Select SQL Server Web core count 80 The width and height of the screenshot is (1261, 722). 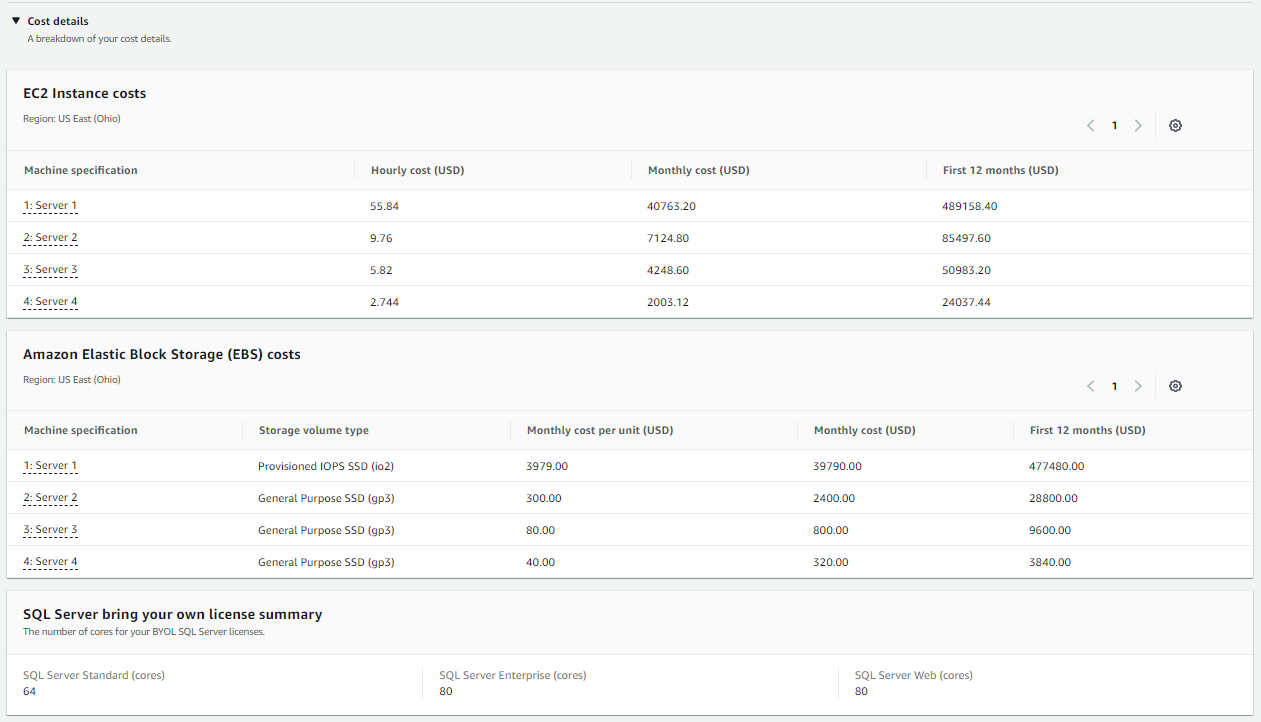(x=861, y=691)
